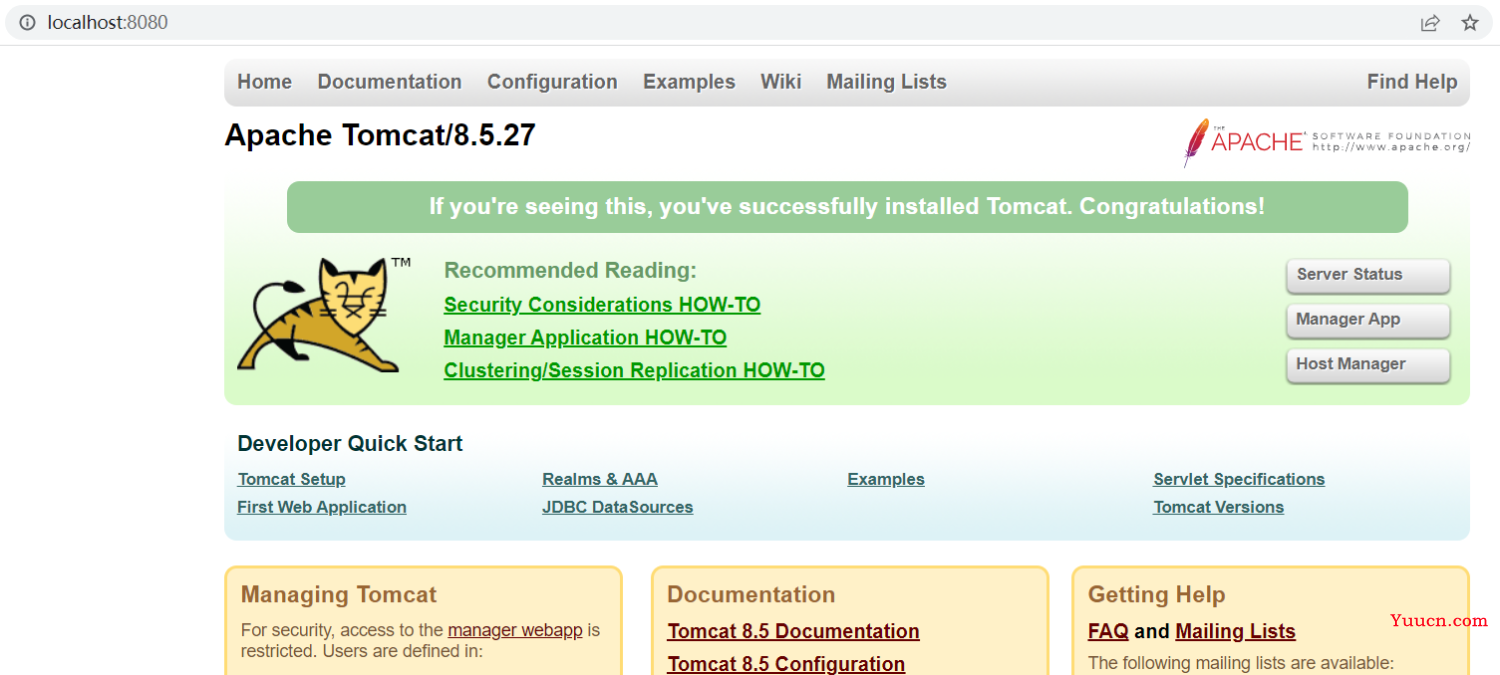The image size is (1500, 675).
Task: Open the Configuration nav item
Action: pos(552,82)
